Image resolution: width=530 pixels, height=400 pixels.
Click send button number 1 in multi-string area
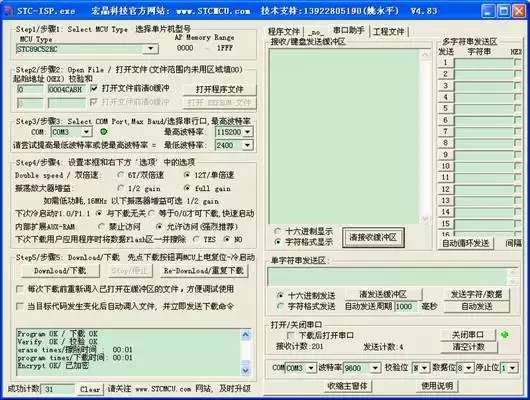click(445, 63)
